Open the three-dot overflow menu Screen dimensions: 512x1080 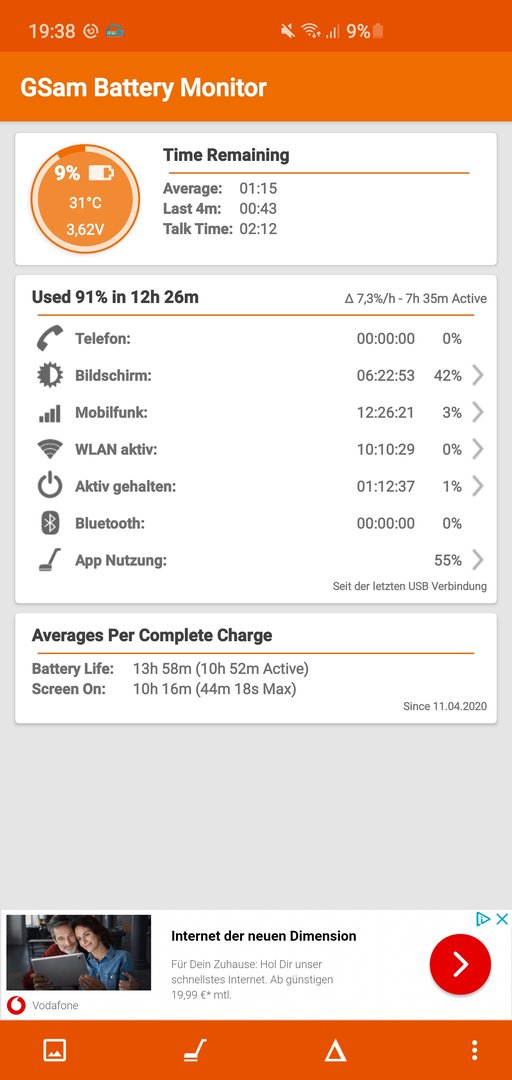pos(474,1050)
